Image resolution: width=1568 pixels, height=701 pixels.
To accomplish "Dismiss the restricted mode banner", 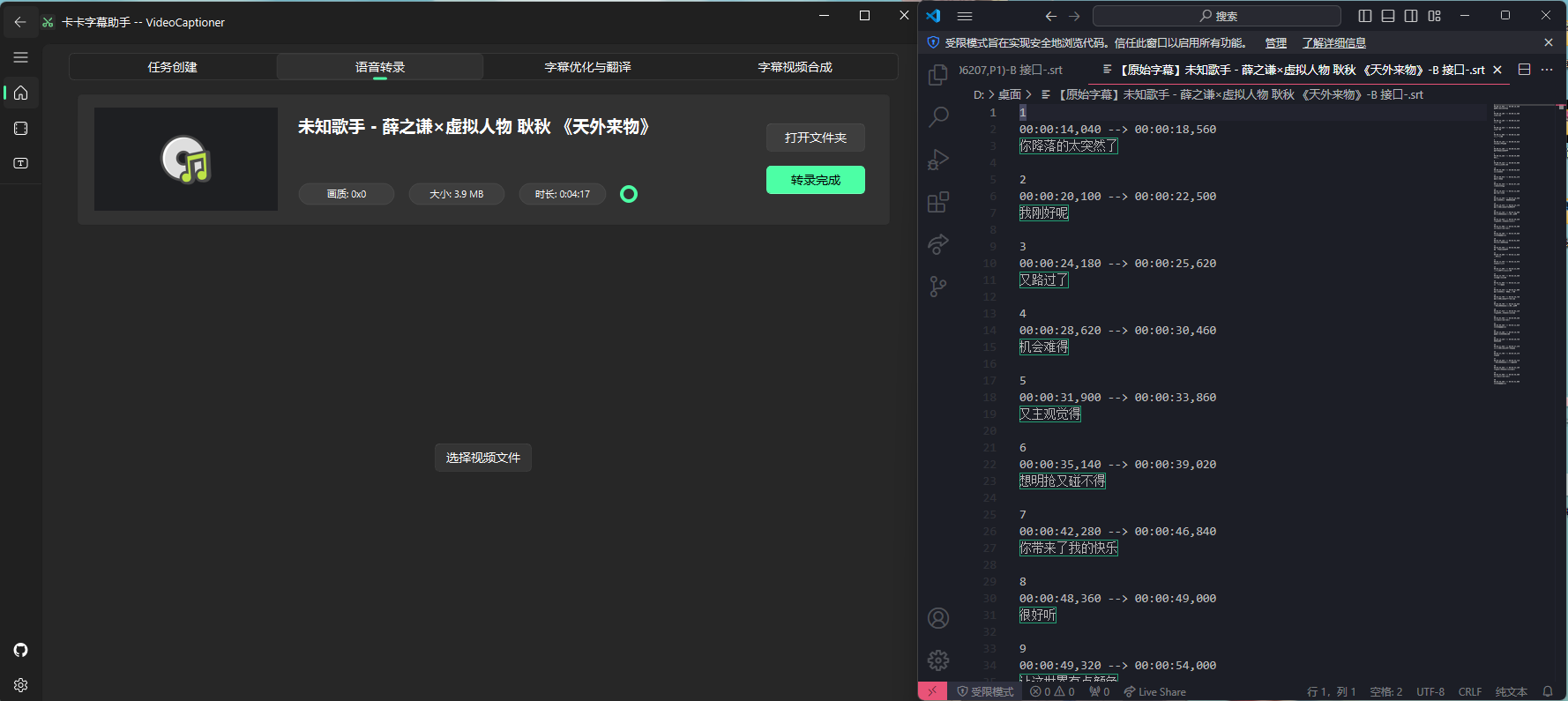I will pyautogui.click(x=1549, y=42).
